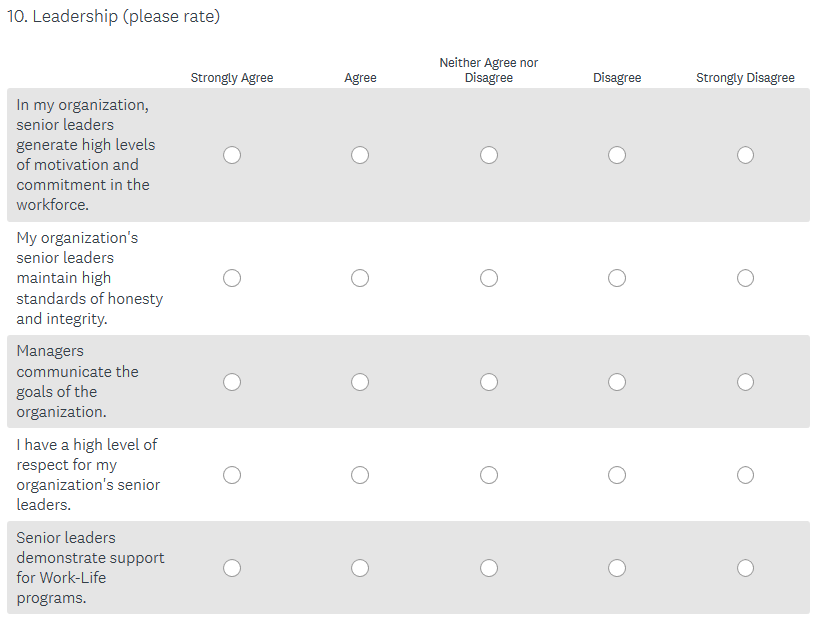Pick Disagree for honesty and integrity statement
822x634 pixels.
[617, 278]
